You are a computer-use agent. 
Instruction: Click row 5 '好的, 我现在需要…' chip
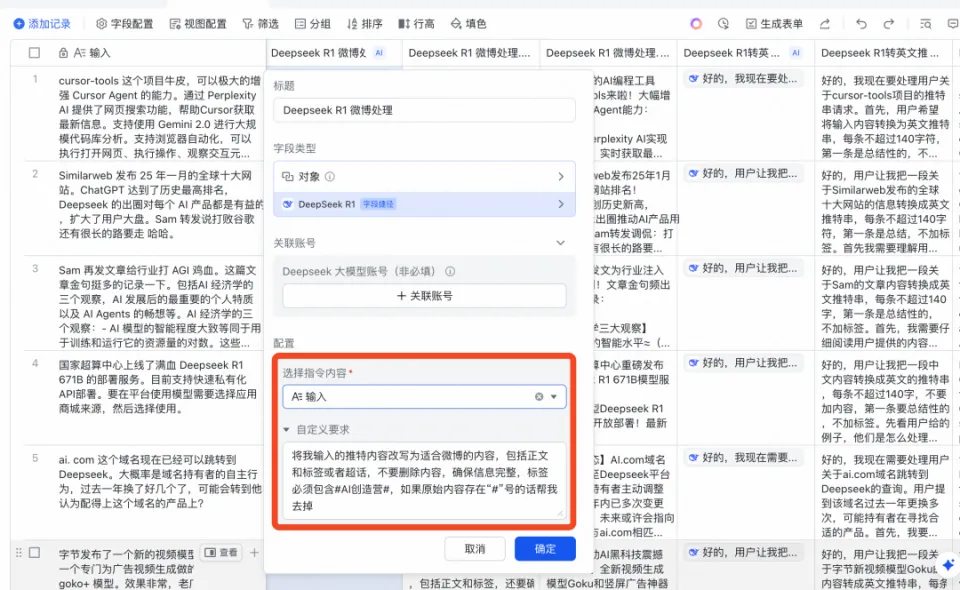(x=743, y=458)
